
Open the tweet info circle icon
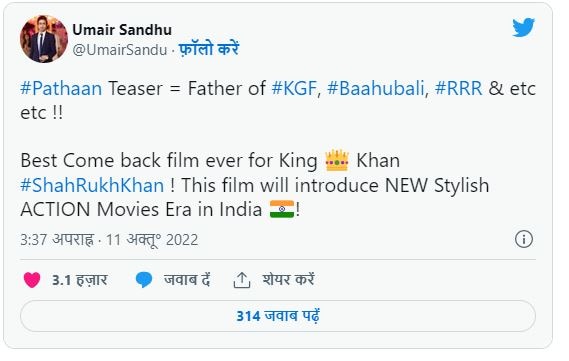[x=524, y=239]
